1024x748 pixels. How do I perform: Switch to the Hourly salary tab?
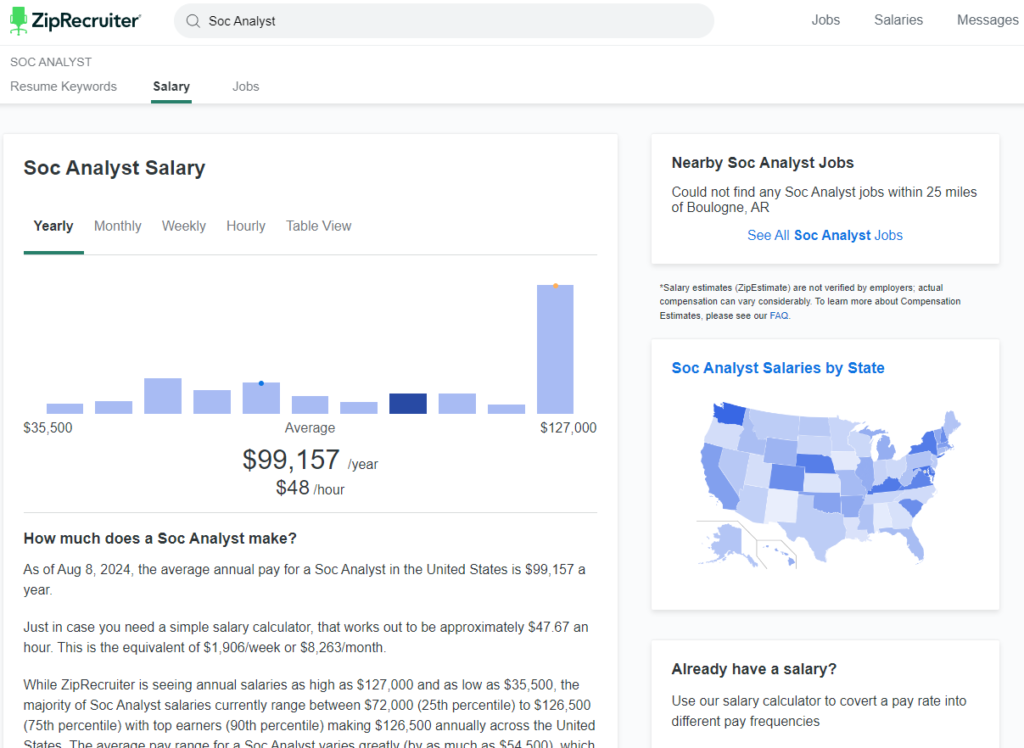[246, 226]
